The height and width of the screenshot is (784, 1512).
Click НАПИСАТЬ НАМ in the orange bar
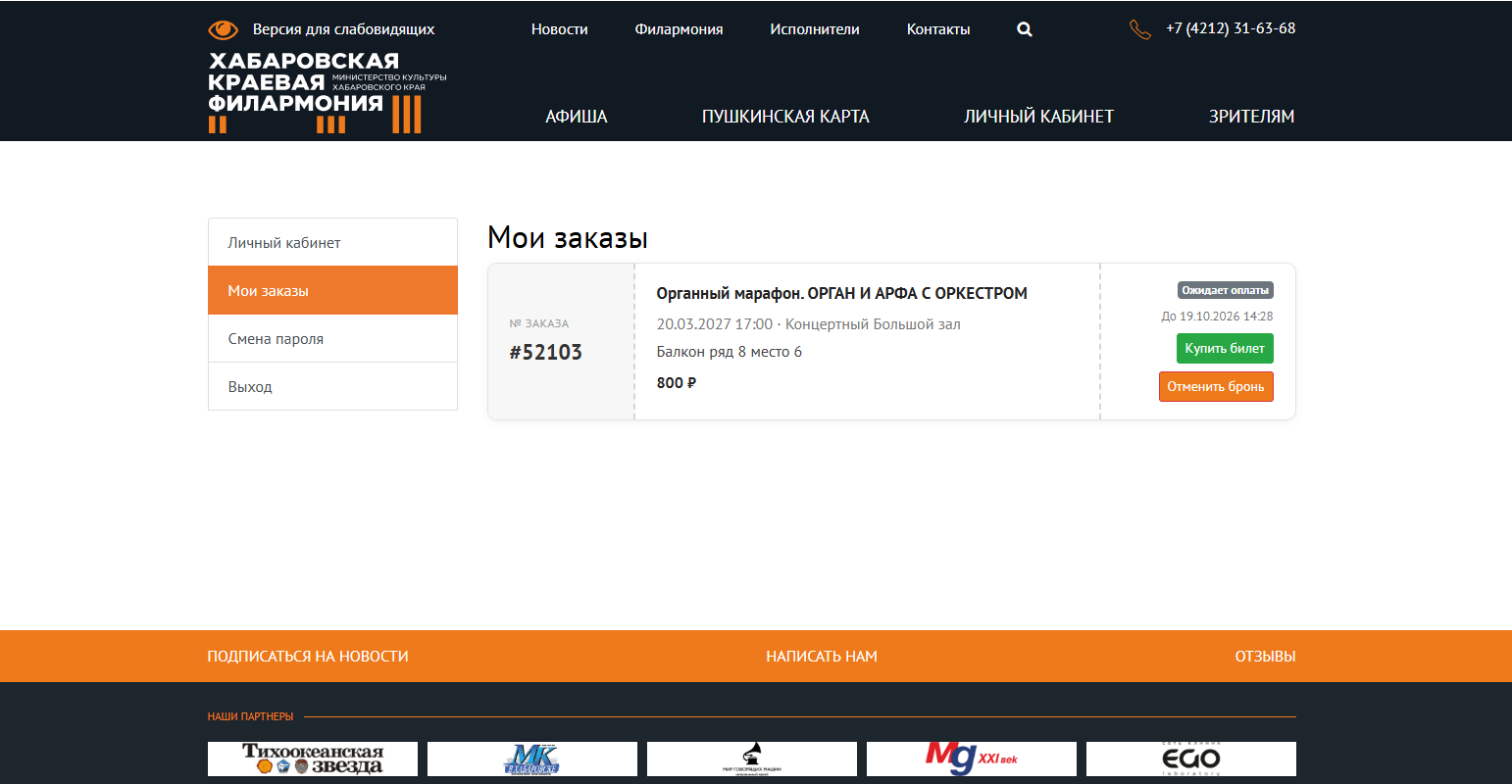822,657
